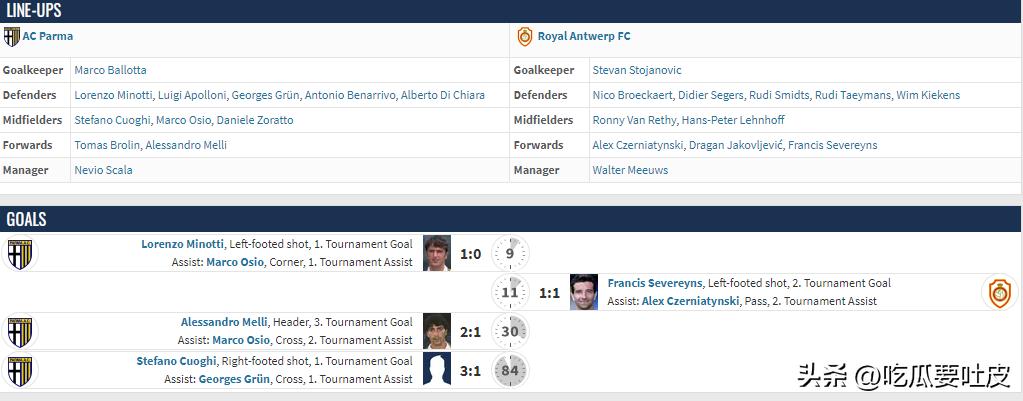Image resolution: width=1023 pixels, height=401 pixels.
Task: Click the minute 11 clock icon
Action: click(x=510, y=292)
